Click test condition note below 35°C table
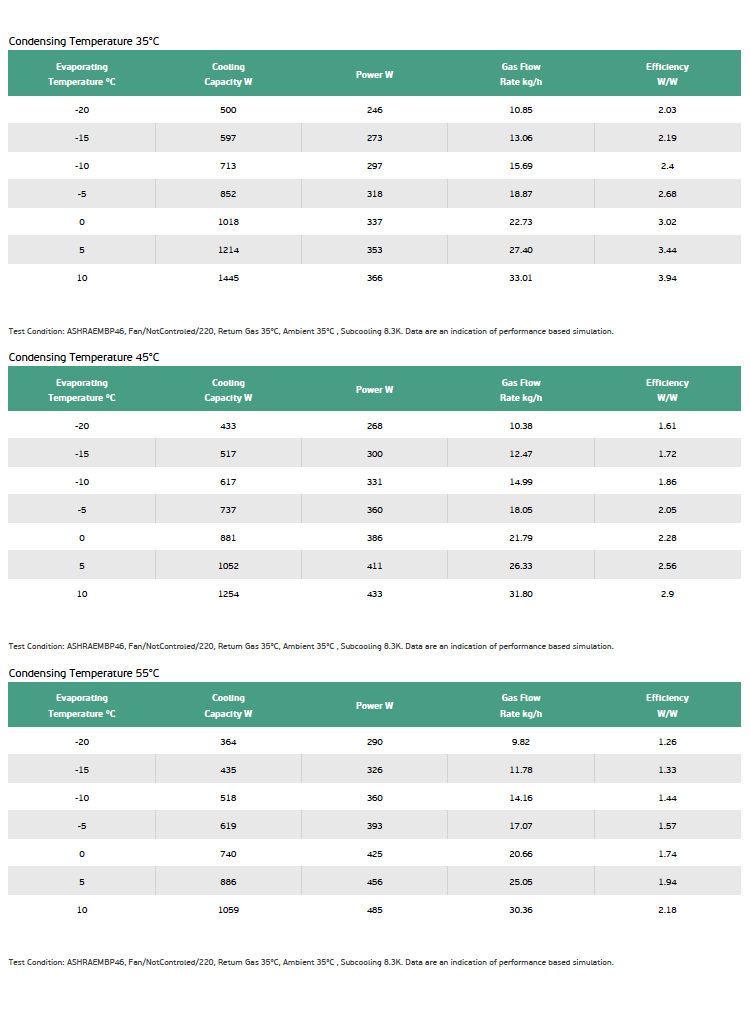 311,331
